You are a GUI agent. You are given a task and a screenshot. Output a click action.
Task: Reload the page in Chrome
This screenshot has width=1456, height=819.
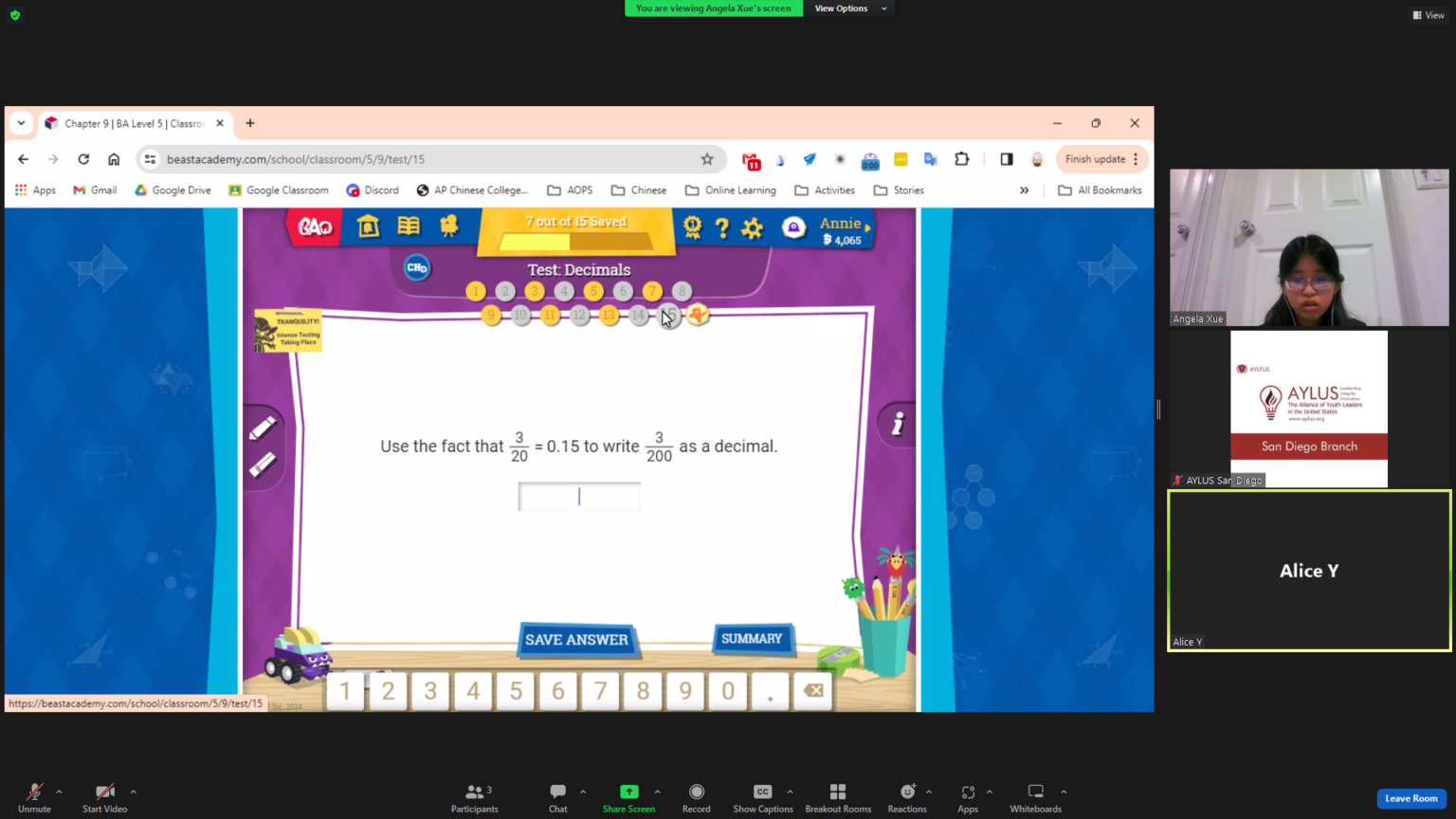pos(83,159)
